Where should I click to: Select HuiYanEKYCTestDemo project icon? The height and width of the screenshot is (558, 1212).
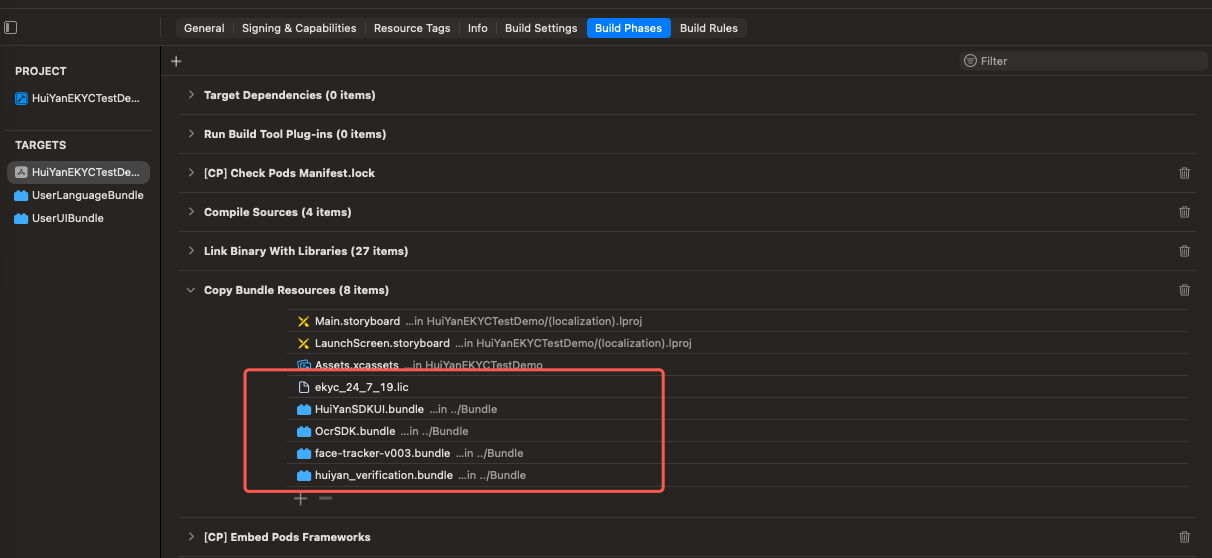coord(20,98)
